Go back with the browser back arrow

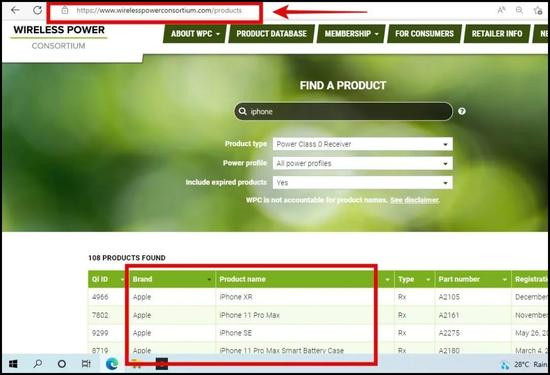15,10
